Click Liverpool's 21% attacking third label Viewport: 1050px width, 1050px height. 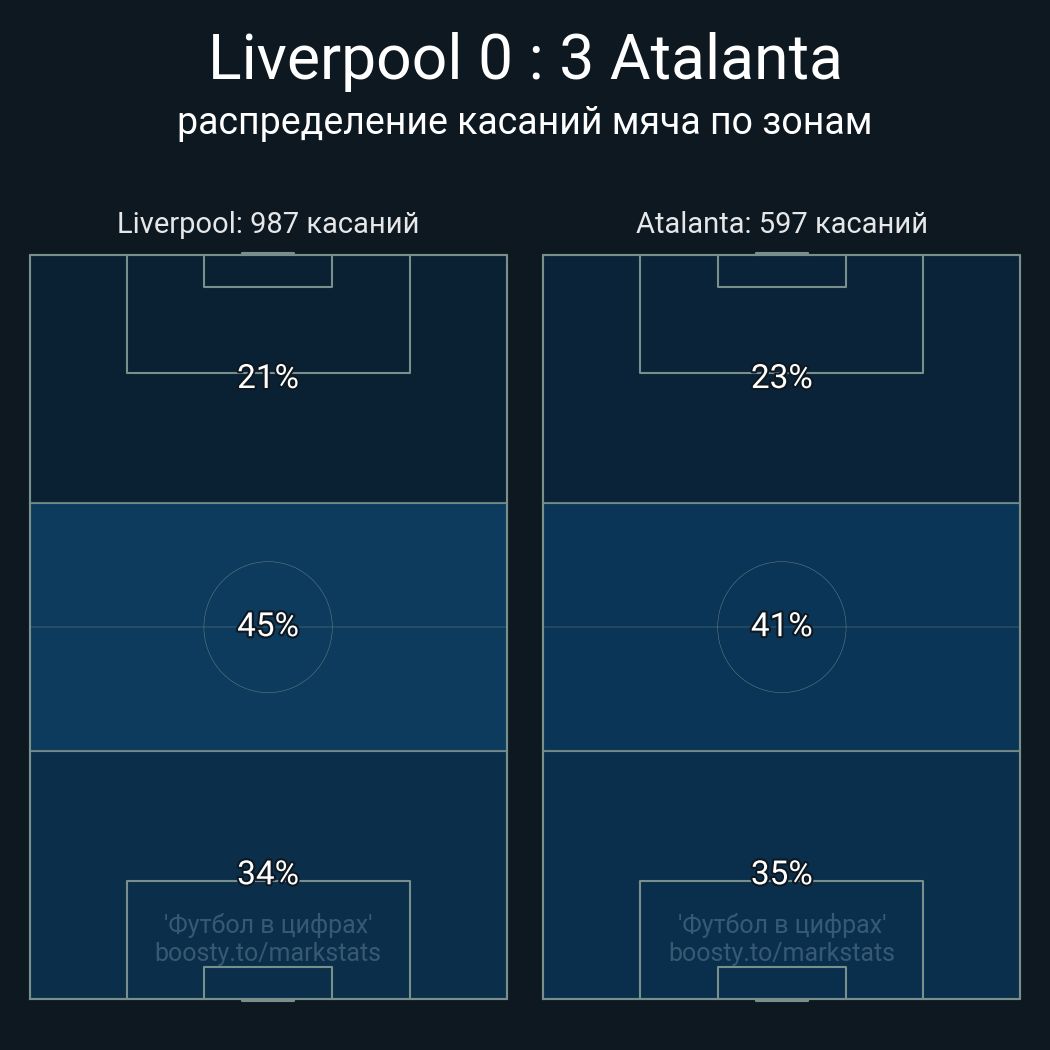point(268,377)
